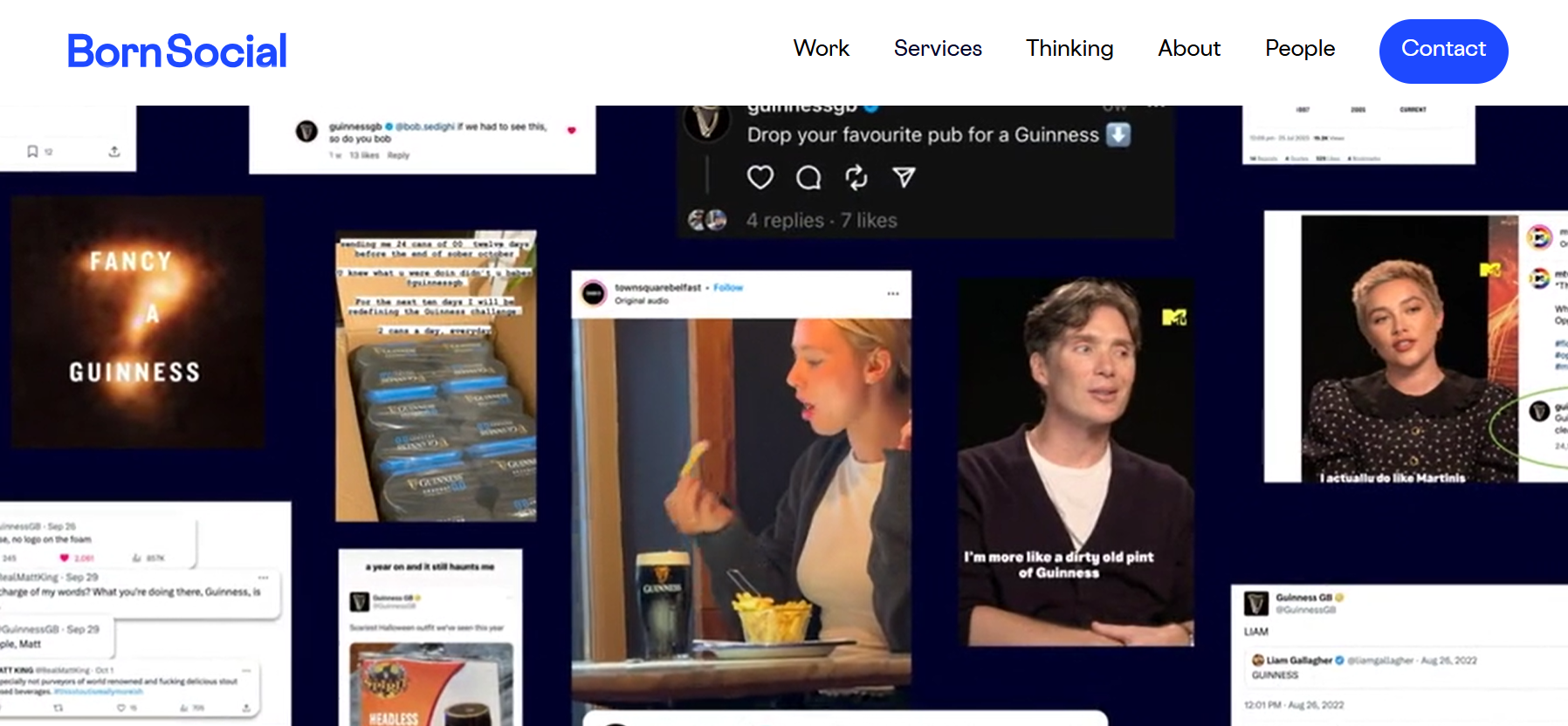This screenshot has width=1568, height=726.
Task: Click 'Drop your favourite pub for a Guinness' text
Action: [923, 134]
